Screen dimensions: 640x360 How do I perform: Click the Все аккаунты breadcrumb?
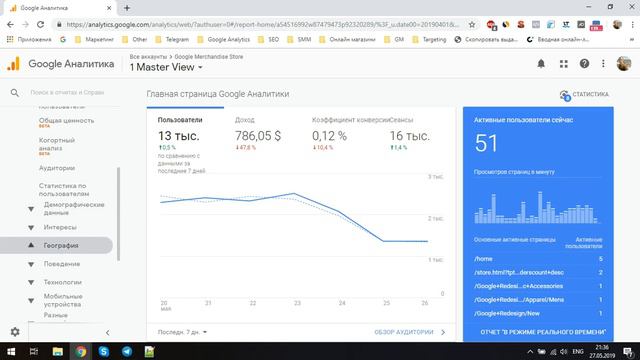(x=148, y=57)
